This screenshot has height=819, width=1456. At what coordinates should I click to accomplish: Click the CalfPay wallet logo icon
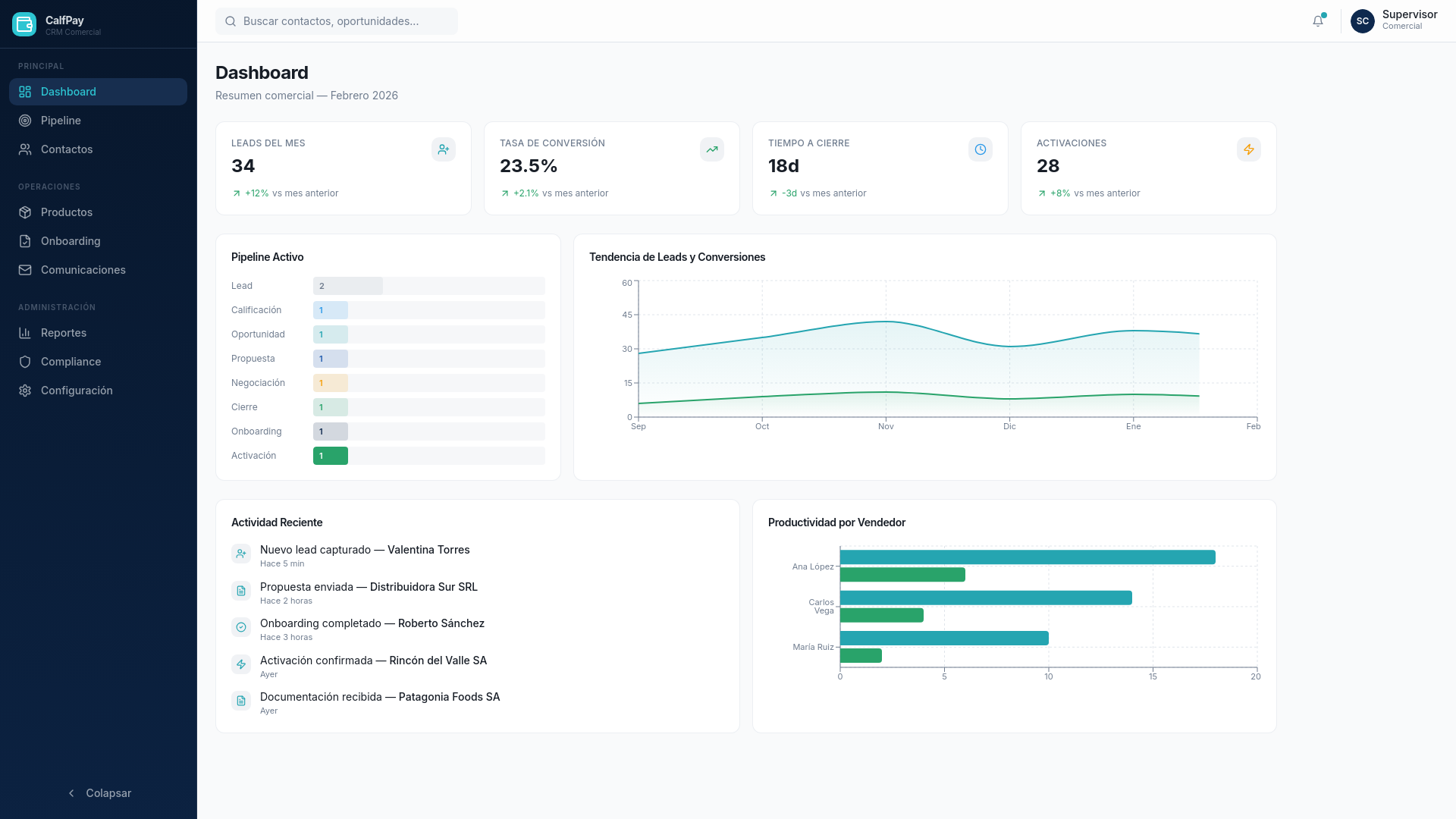[x=24, y=24]
